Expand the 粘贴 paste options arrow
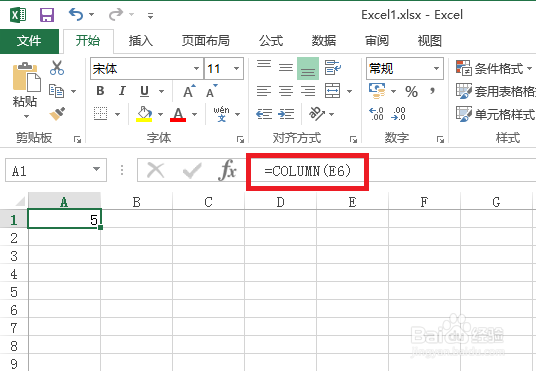Screen dimensions: 536x371 (26, 116)
